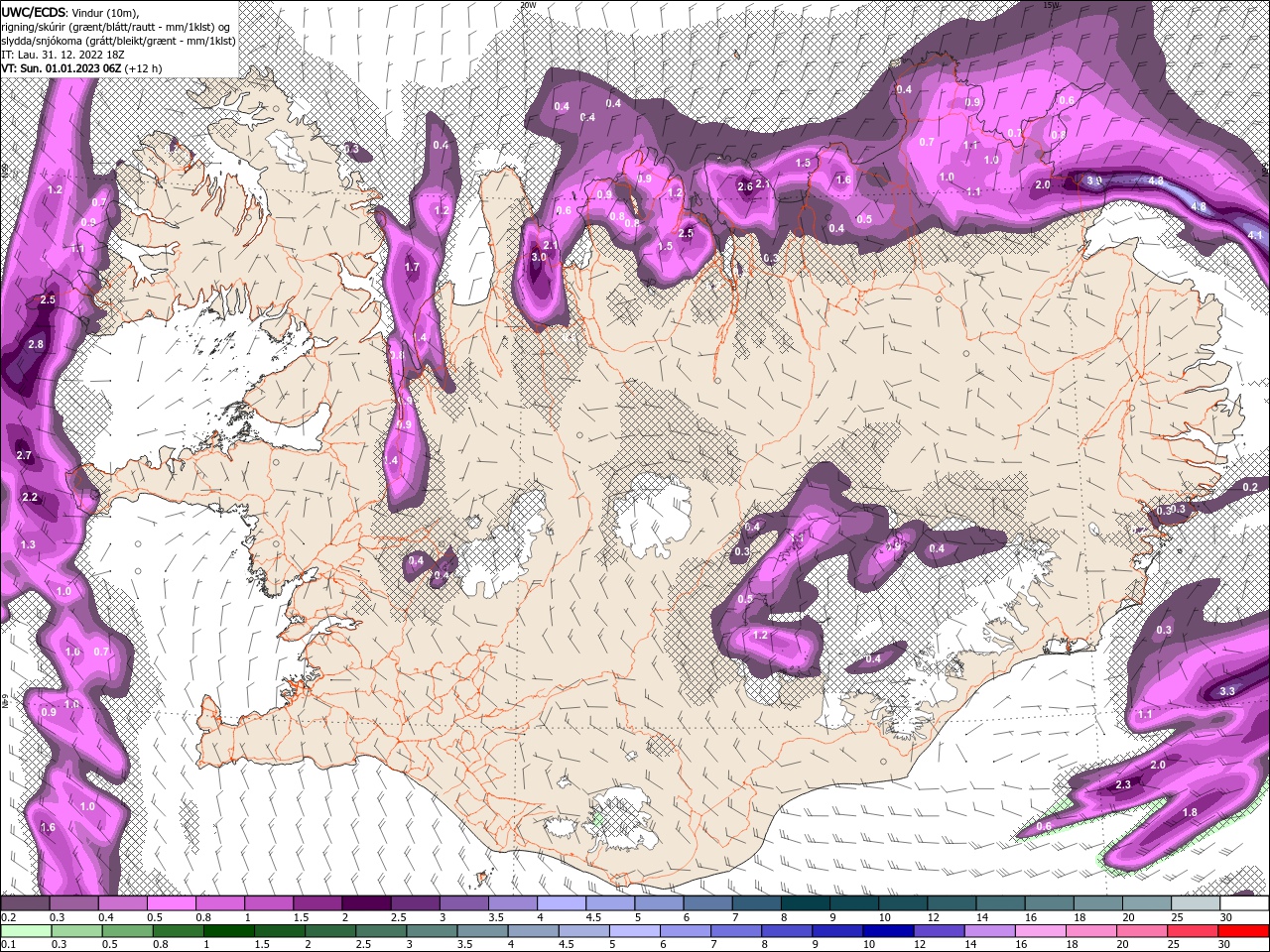The height and width of the screenshot is (952, 1270).
Task: Click the number 25 in the upper legend scale
Action: click(x=1176, y=917)
